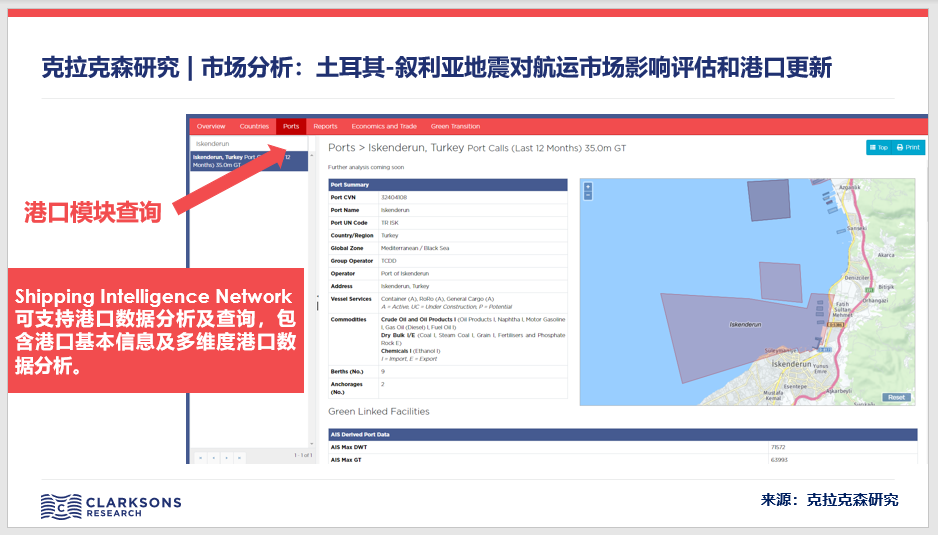Click the Ports breadcrumb in page title
This screenshot has height=535, width=938.
tap(342, 147)
